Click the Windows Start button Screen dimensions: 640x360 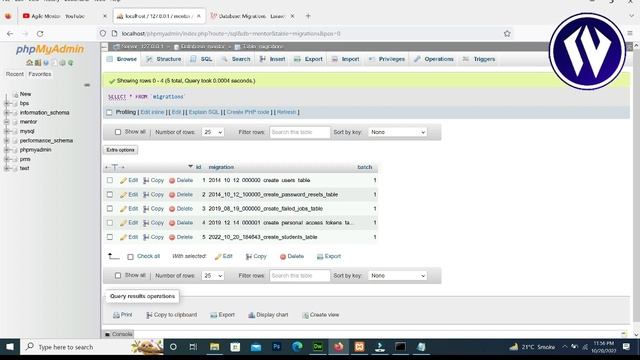point(9,347)
